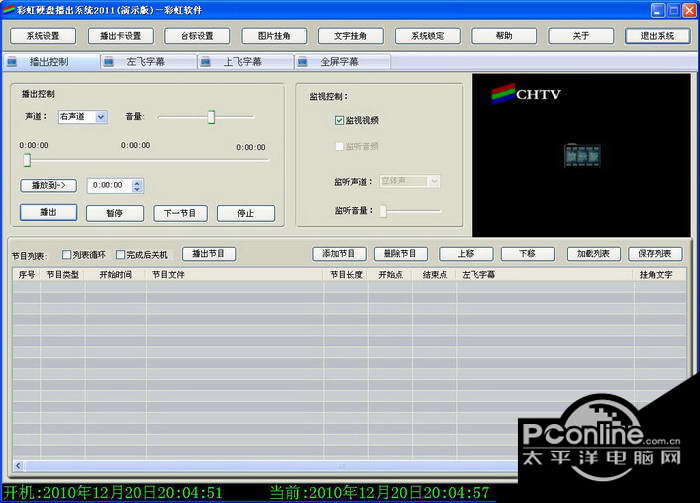The height and width of the screenshot is (503, 700).
Task: Click the 台标设置 button
Action: pyautogui.click(x=197, y=36)
